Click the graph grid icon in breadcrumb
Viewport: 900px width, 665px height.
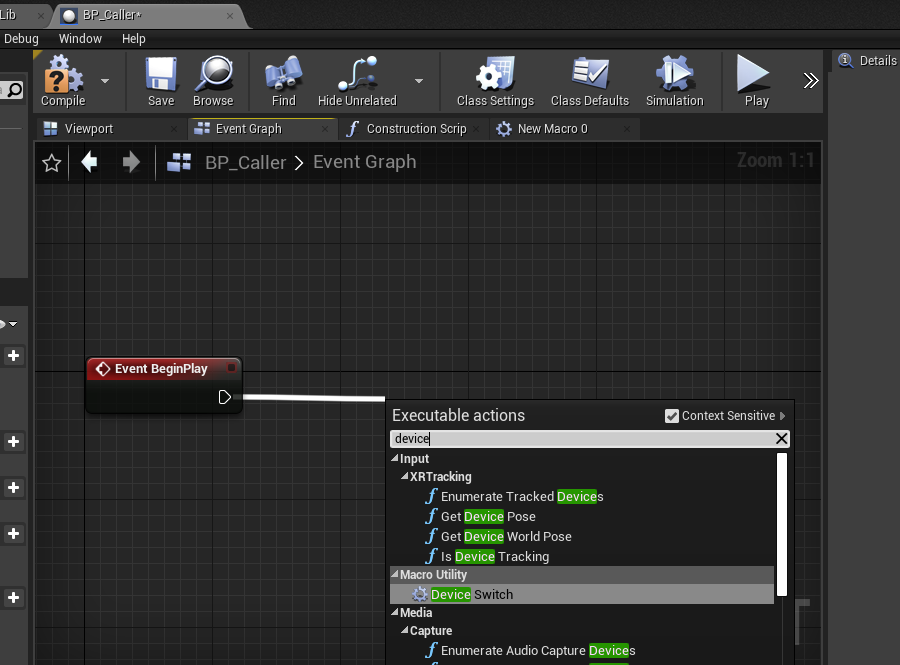click(x=179, y=162)
